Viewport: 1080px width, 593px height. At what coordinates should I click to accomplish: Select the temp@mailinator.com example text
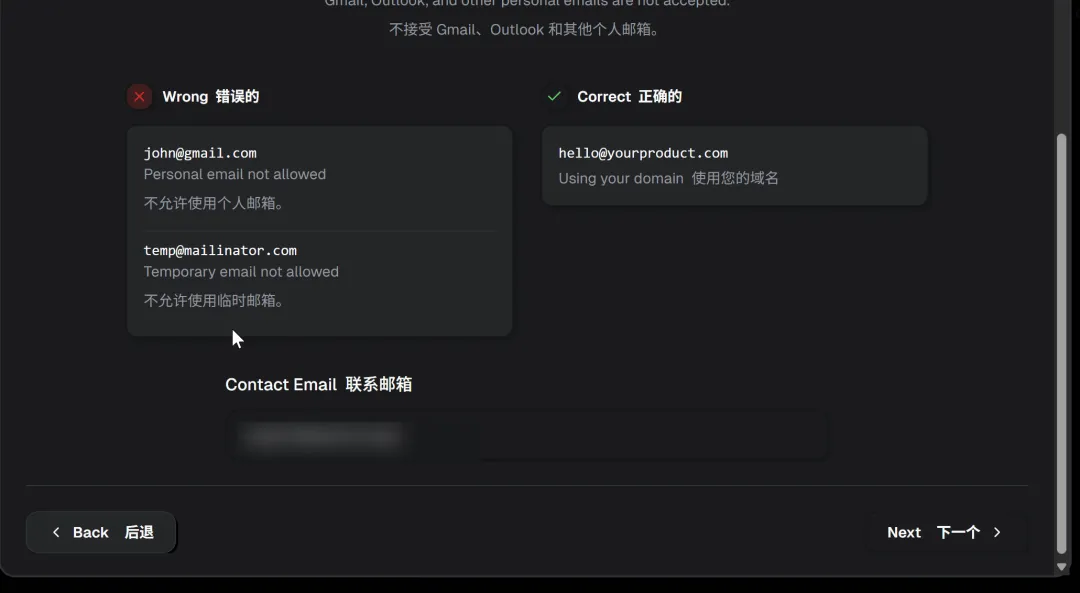(220, 250)
